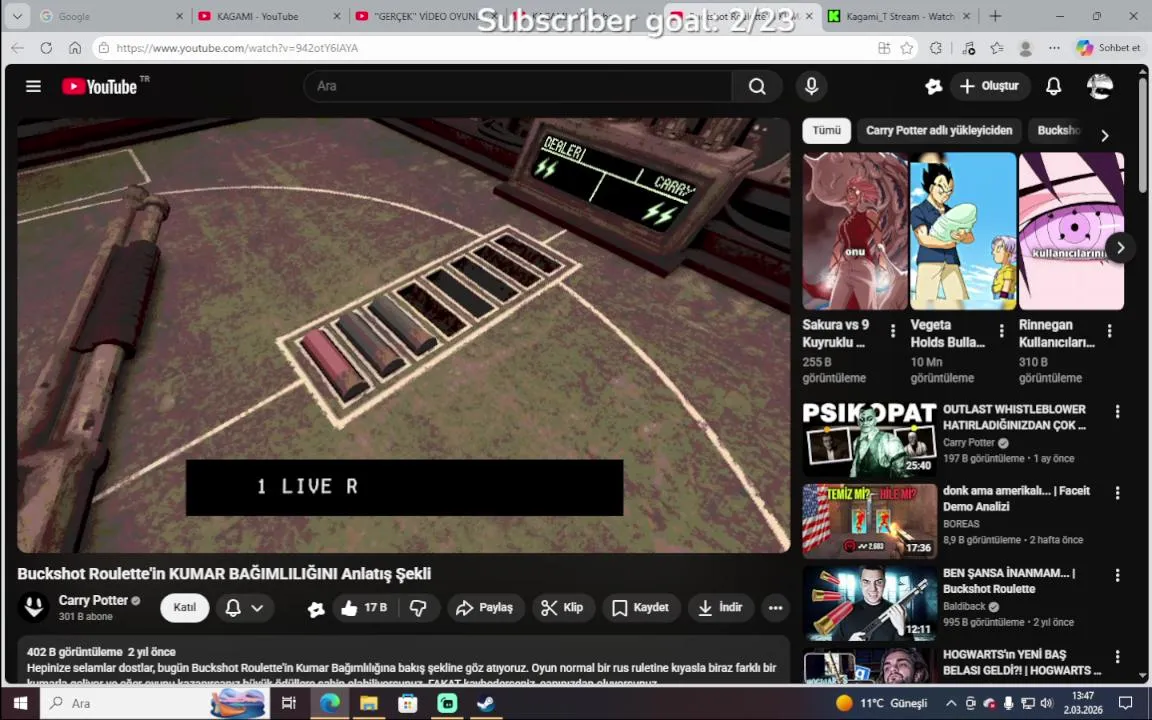Click the sparkle icon next to Oluştur
The image size is (1152, 720).
[933, 87]
